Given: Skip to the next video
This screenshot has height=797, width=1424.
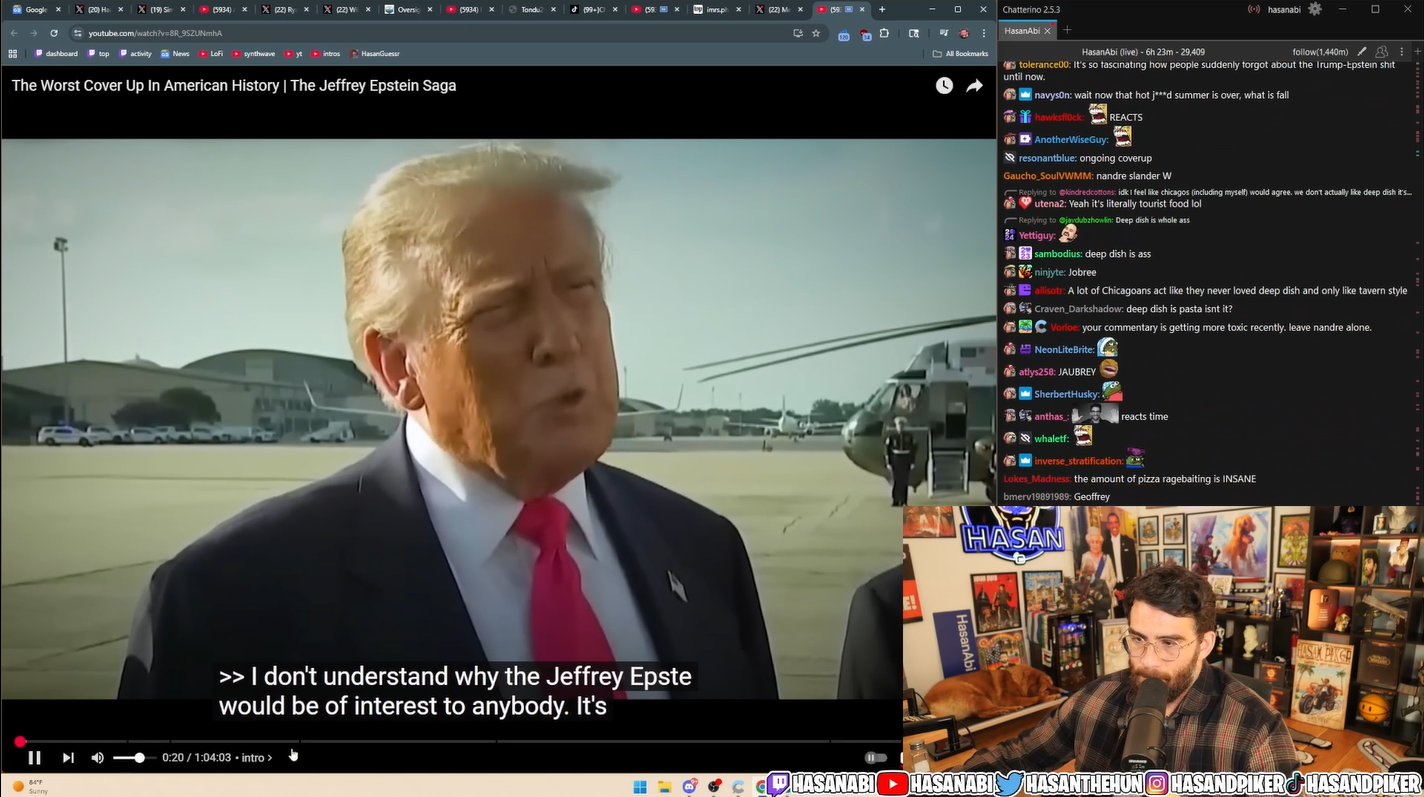Looking at the screenshot, I should [68, 758].
